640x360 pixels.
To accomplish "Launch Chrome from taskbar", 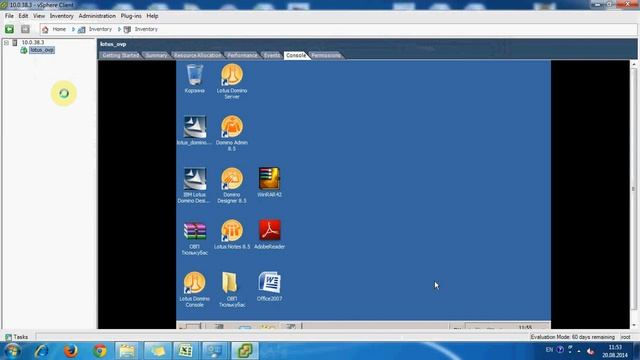I will point(100,351).
